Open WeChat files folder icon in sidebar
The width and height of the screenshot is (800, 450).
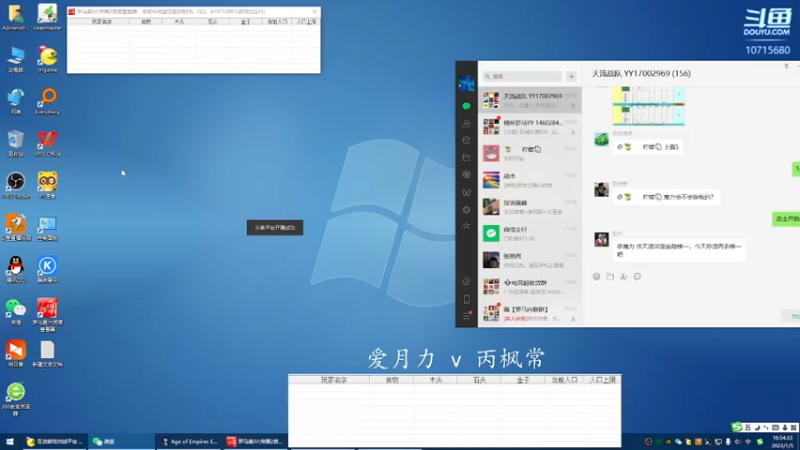coord(466,158)
